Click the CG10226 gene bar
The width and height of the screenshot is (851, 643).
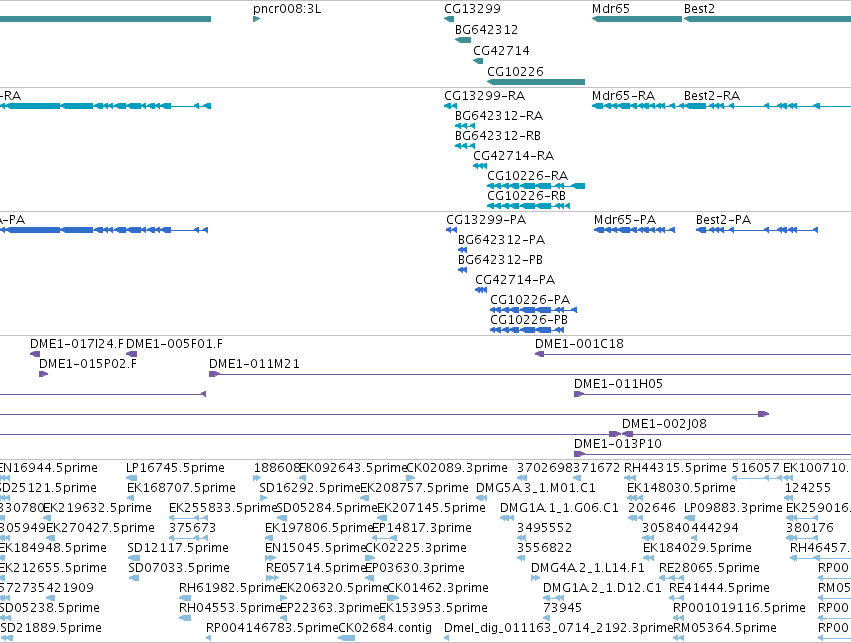pos(536,82)
